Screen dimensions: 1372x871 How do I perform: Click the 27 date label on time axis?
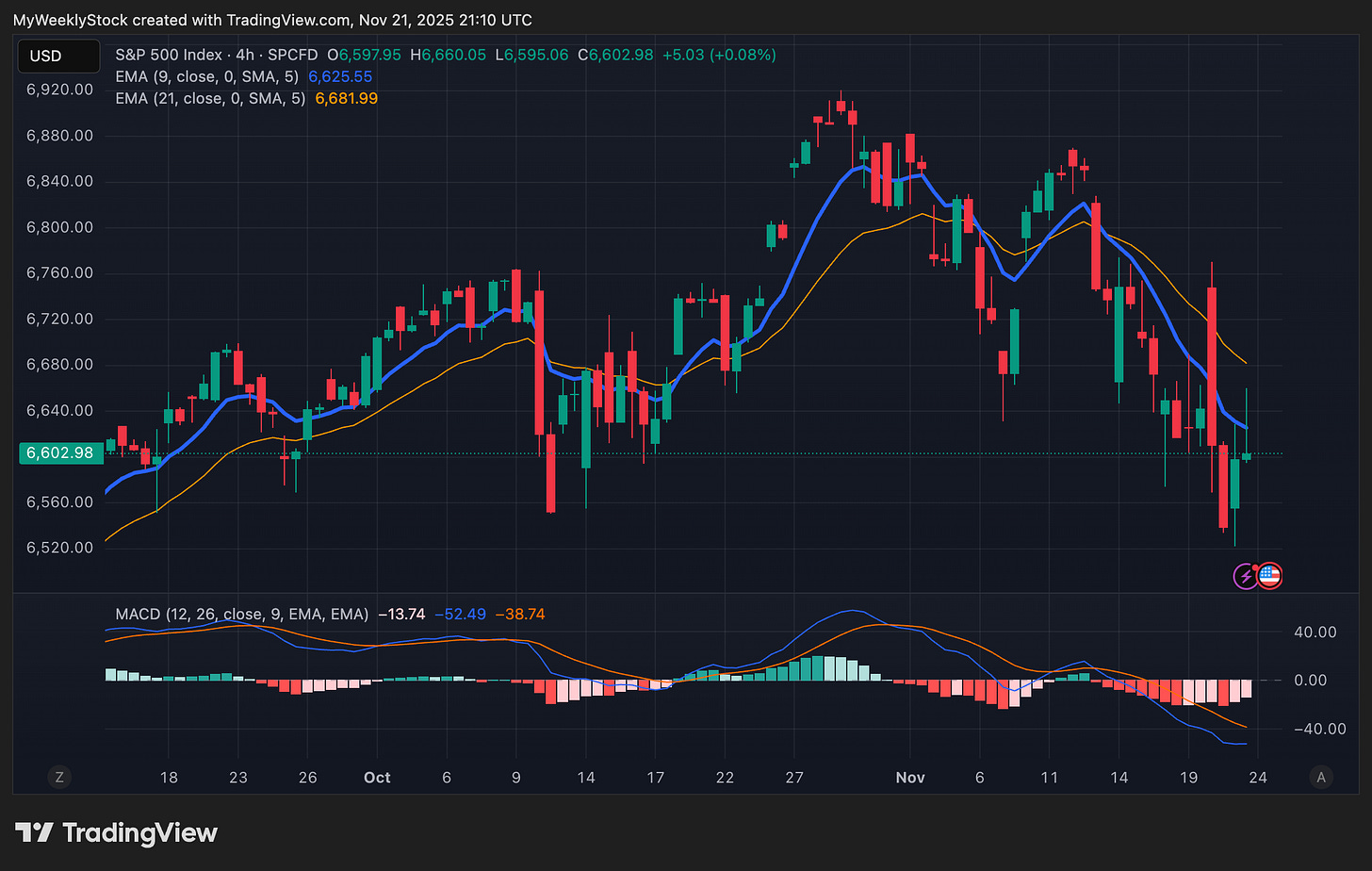[794, 778]
